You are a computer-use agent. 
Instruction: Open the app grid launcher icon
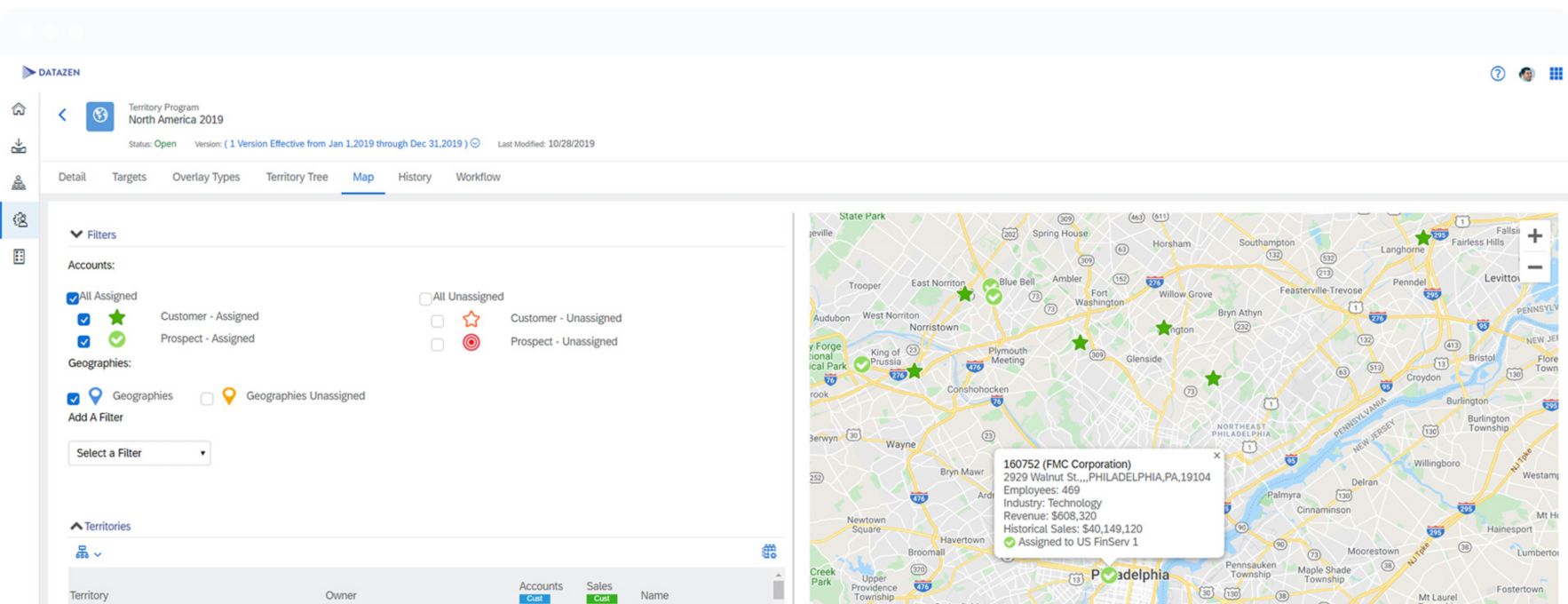click(1556, 74)
